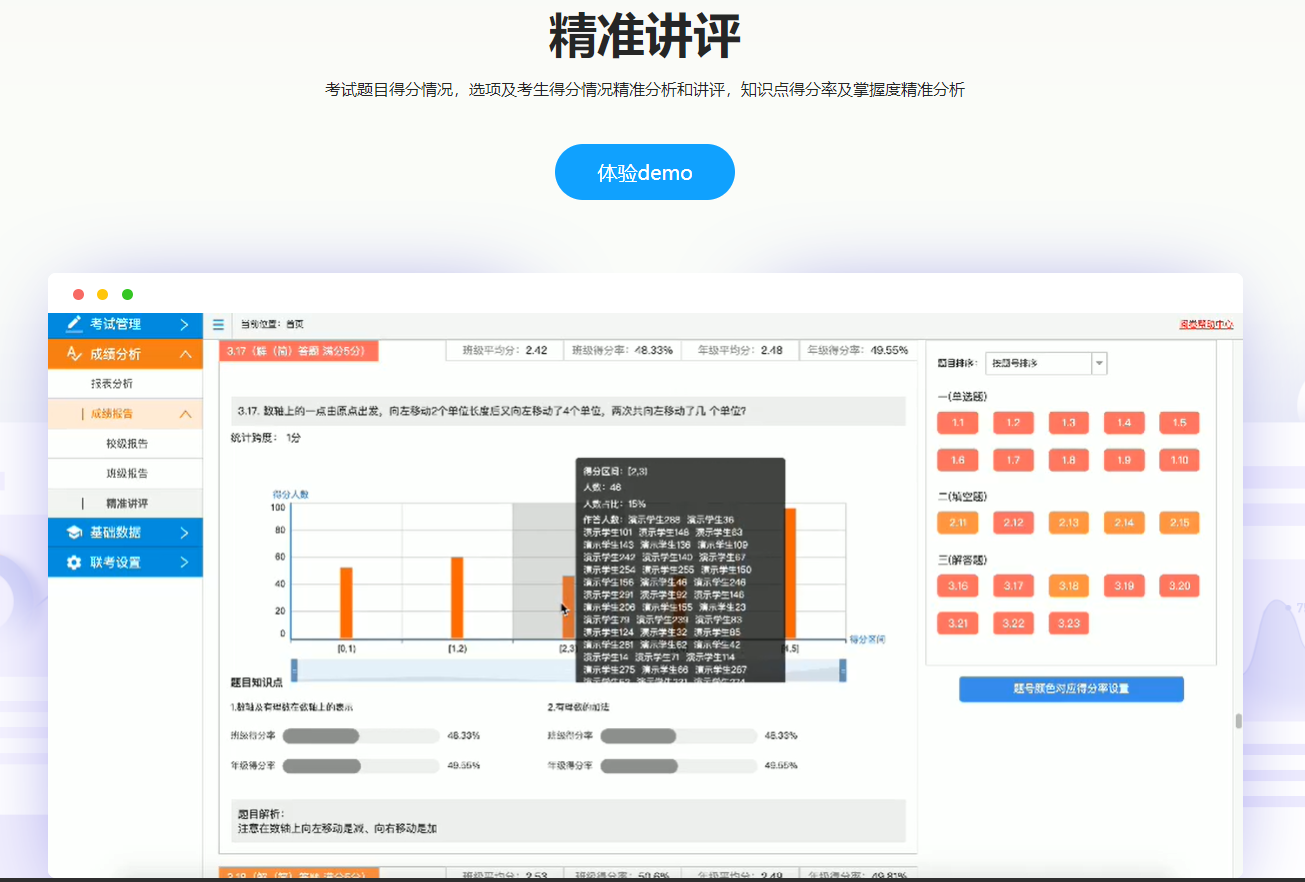The width and height of the screenshot is (1305, 882).
Task: Select fill-in question 2.14 button
Action: 1124,523
